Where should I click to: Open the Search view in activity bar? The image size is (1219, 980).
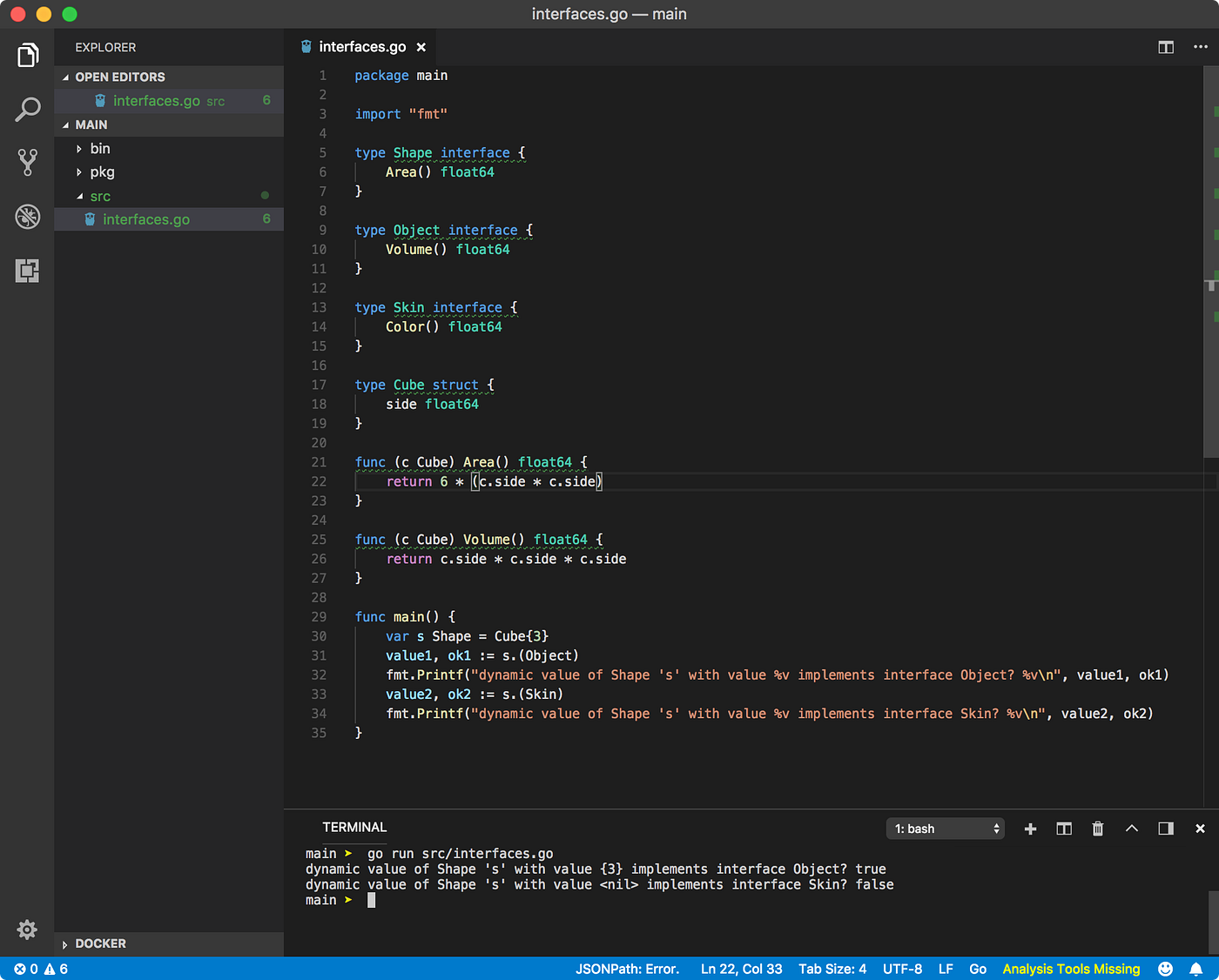point(28,110)
